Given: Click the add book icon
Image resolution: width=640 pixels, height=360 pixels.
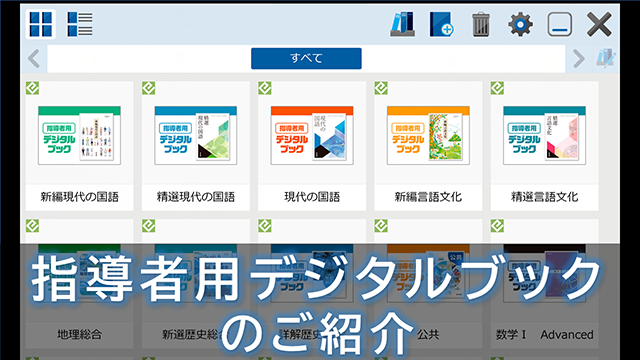Looking at the screenshot, I should (441, 24).
